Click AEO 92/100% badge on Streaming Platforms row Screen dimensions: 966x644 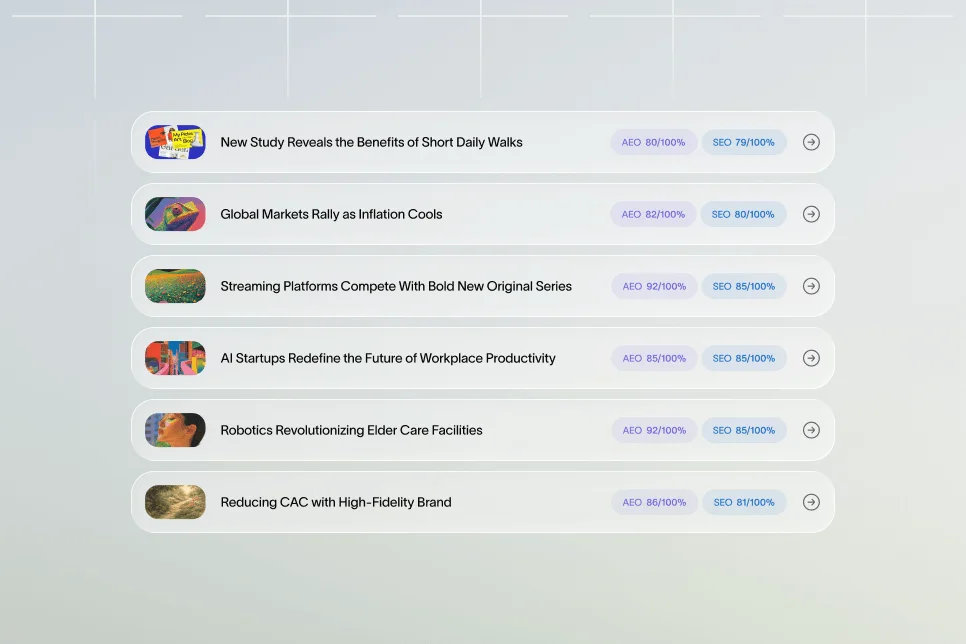pyautogui.click(x=654, y=286)
